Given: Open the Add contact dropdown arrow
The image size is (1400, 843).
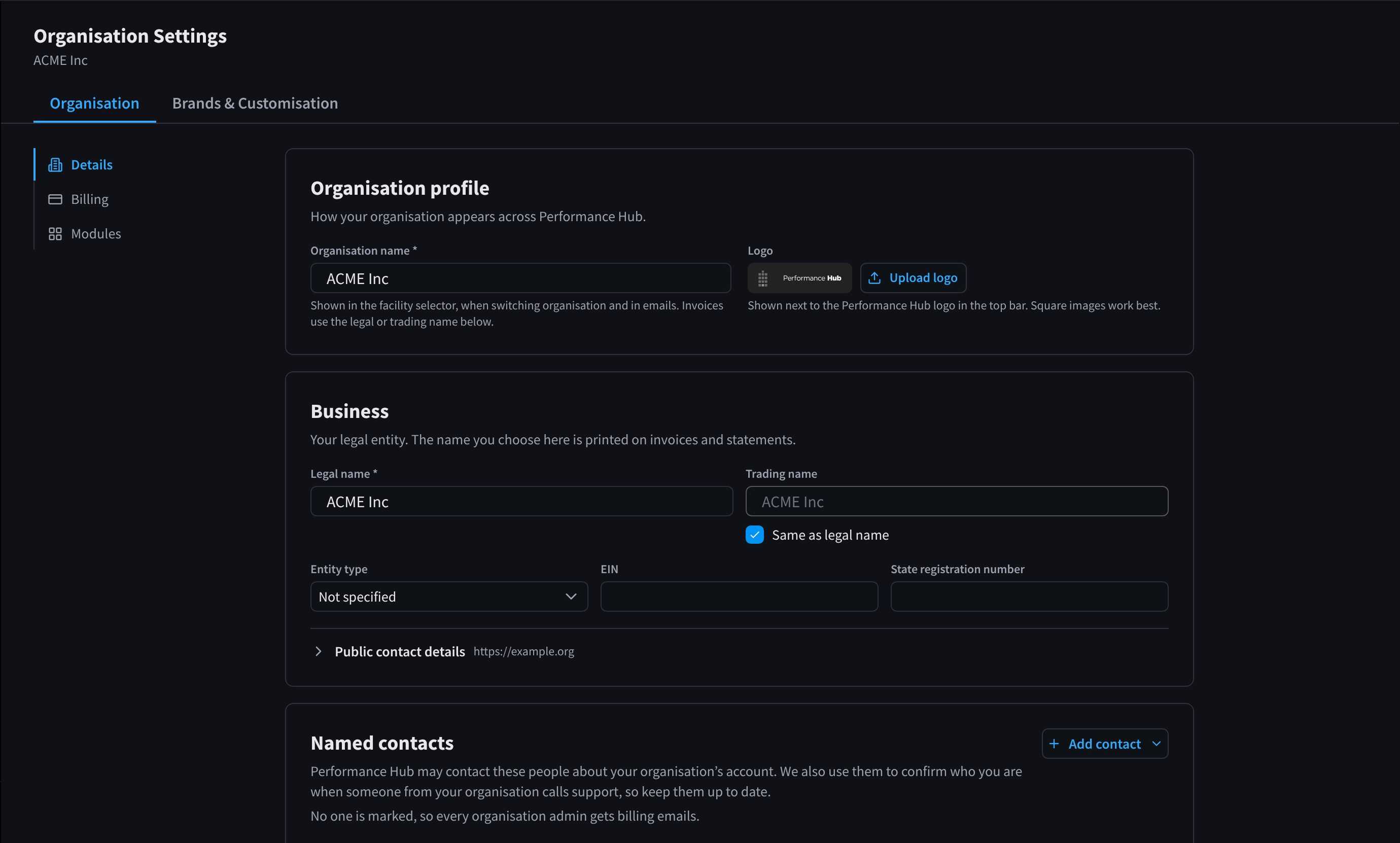Looking at the screenshot, I should pos(1157,744).
